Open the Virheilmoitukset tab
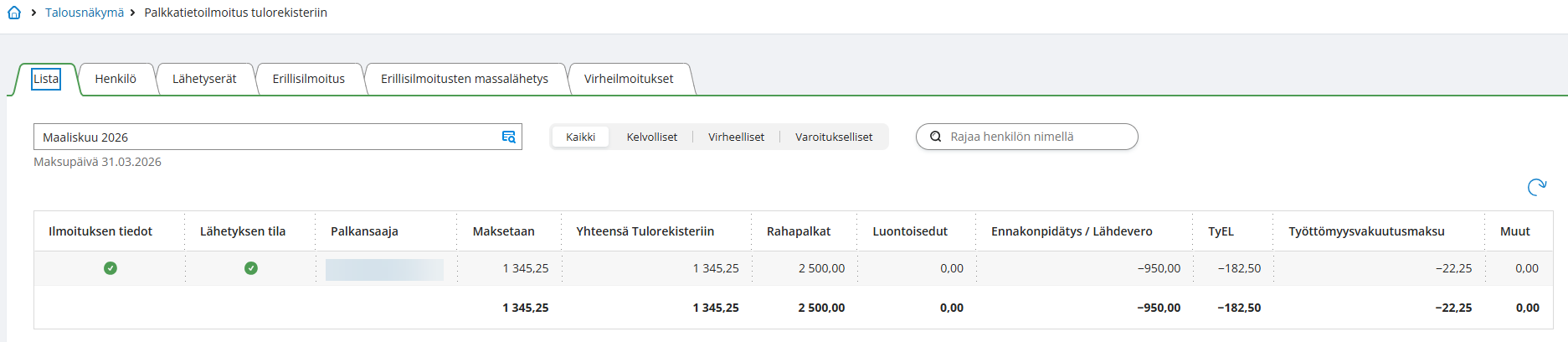The width and height of the screenshot is (1568, 342). [x=628, y=79]
